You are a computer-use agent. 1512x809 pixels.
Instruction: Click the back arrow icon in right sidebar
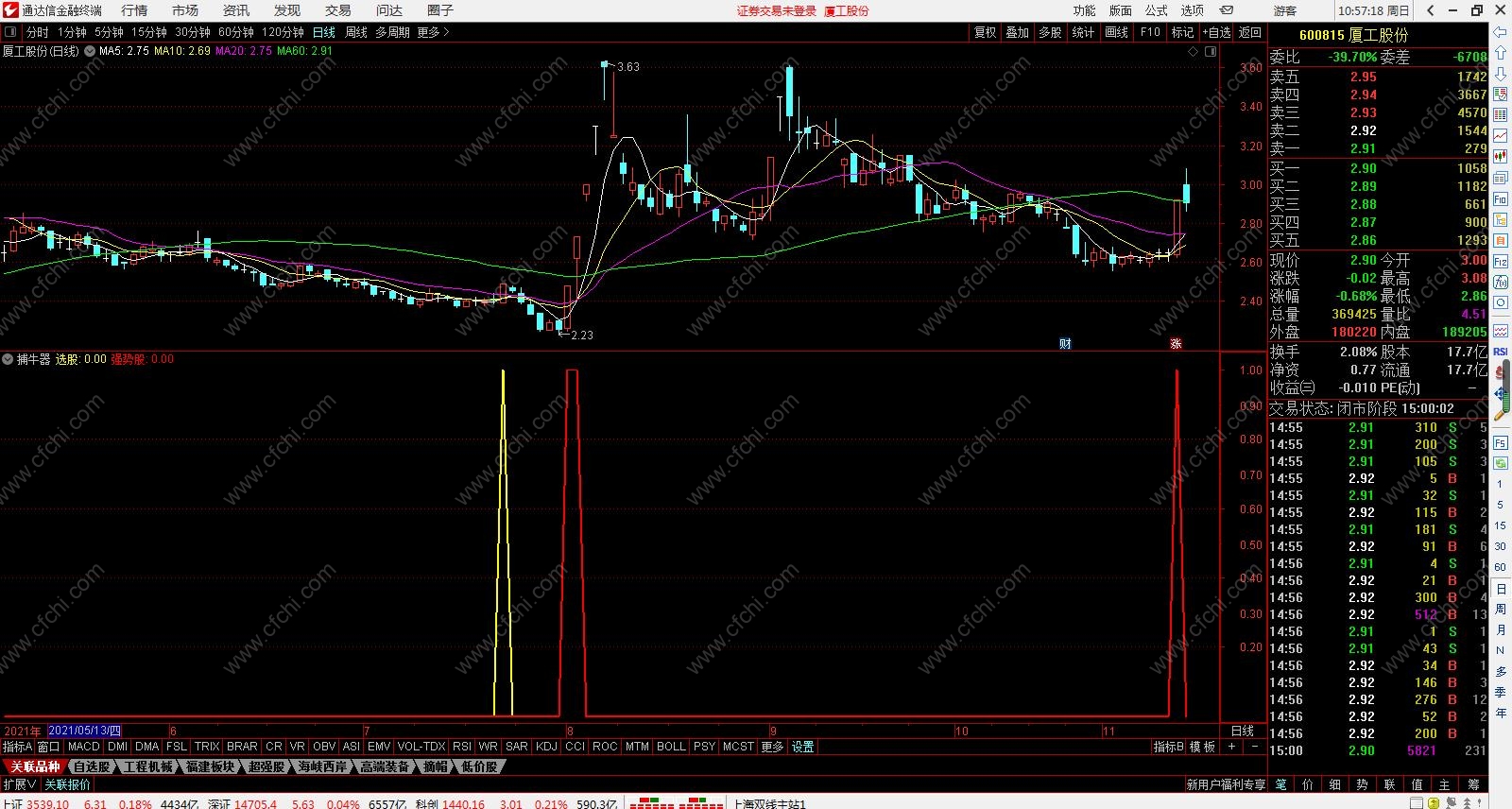1501,32
